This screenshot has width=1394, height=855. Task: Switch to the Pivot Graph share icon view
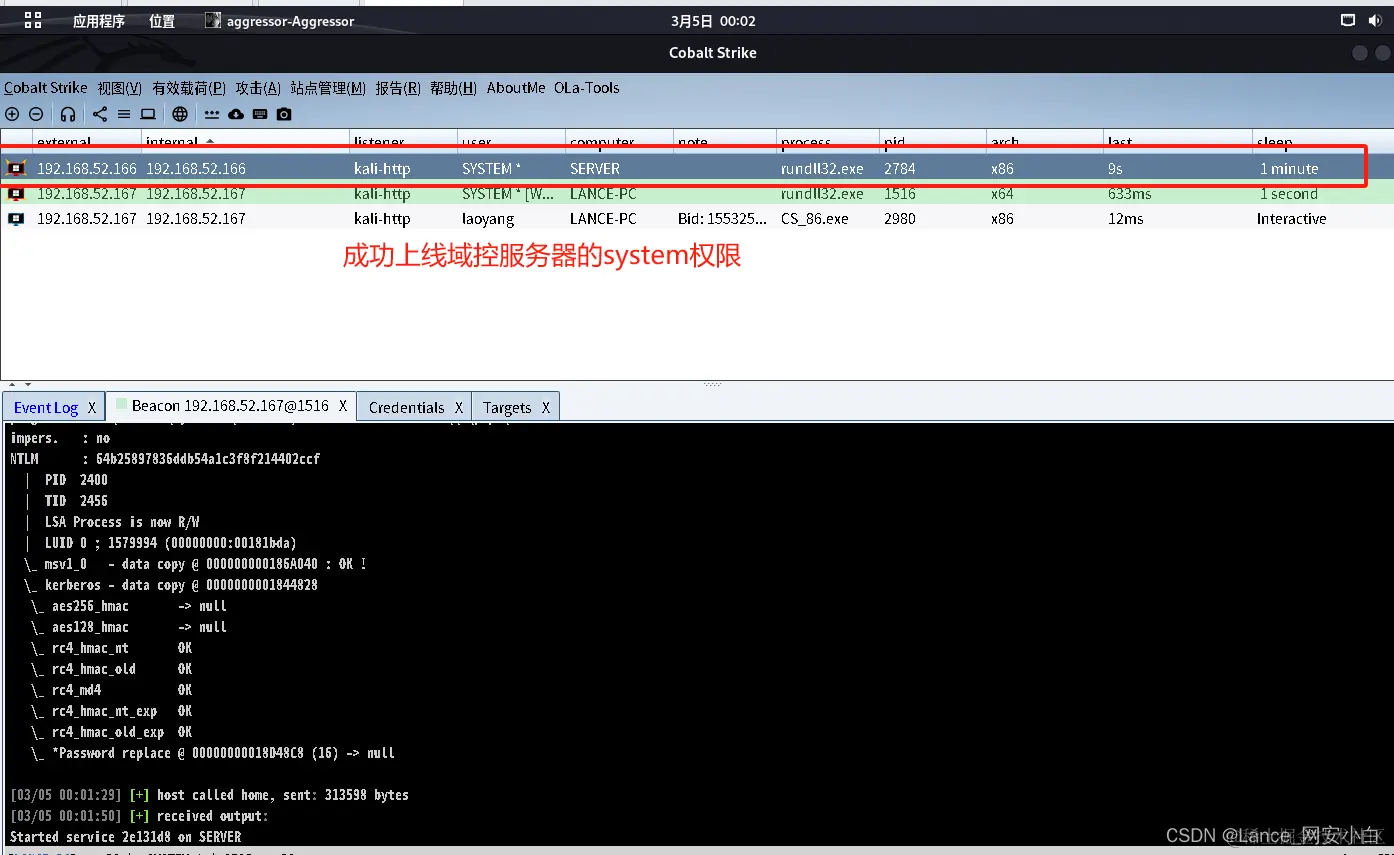(100, 114)
